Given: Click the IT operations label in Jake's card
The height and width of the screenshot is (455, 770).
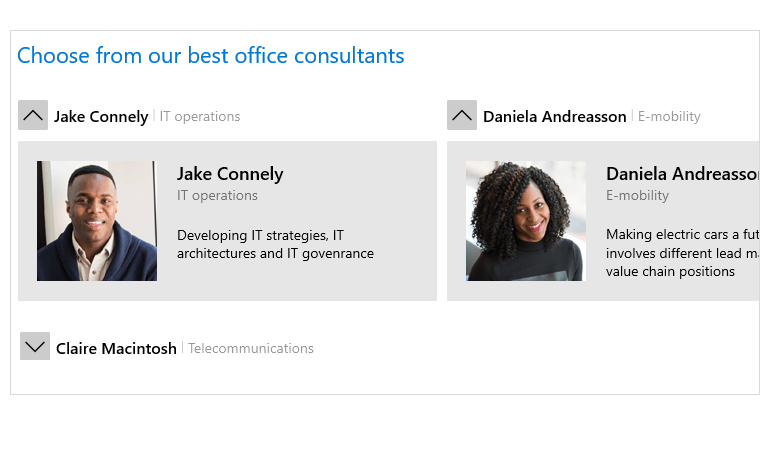Looking at the screenshot, I should 217,195.
